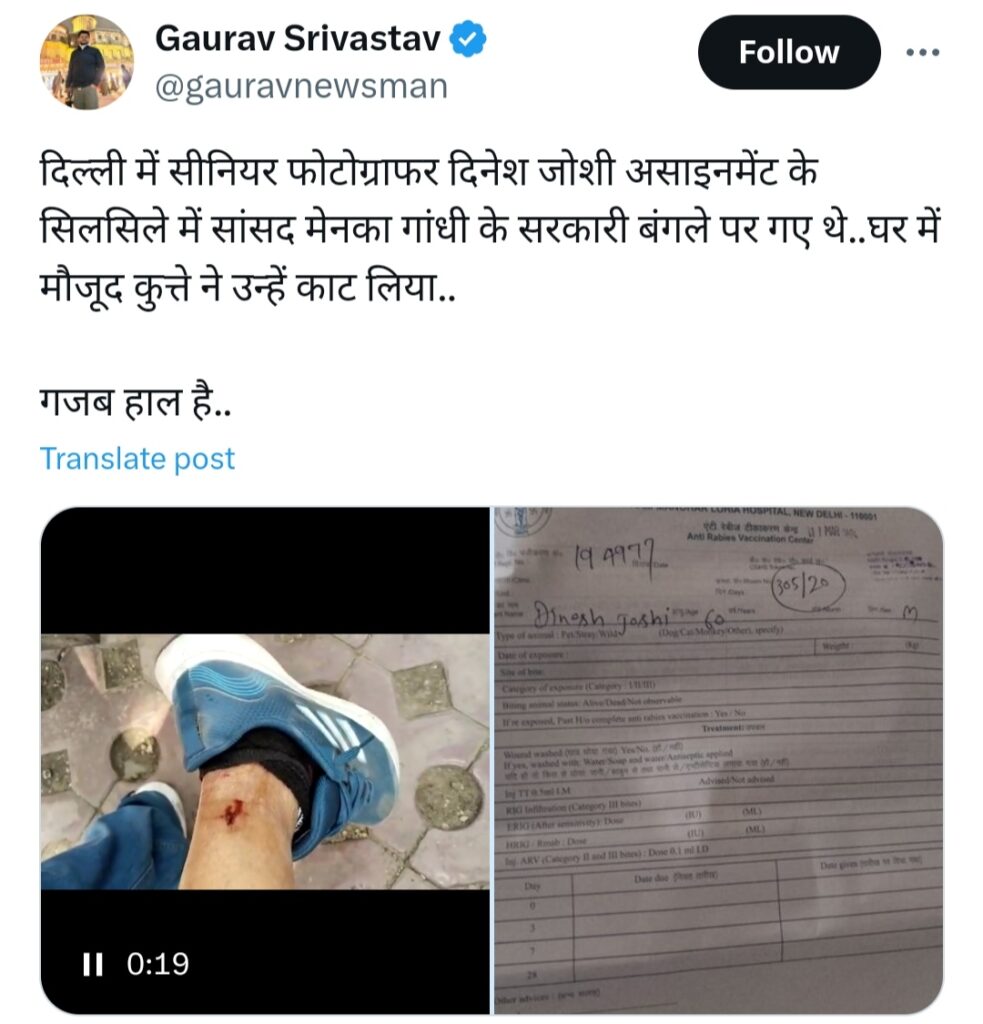Click the Gaurav Srivastav display name

point(298,39)
